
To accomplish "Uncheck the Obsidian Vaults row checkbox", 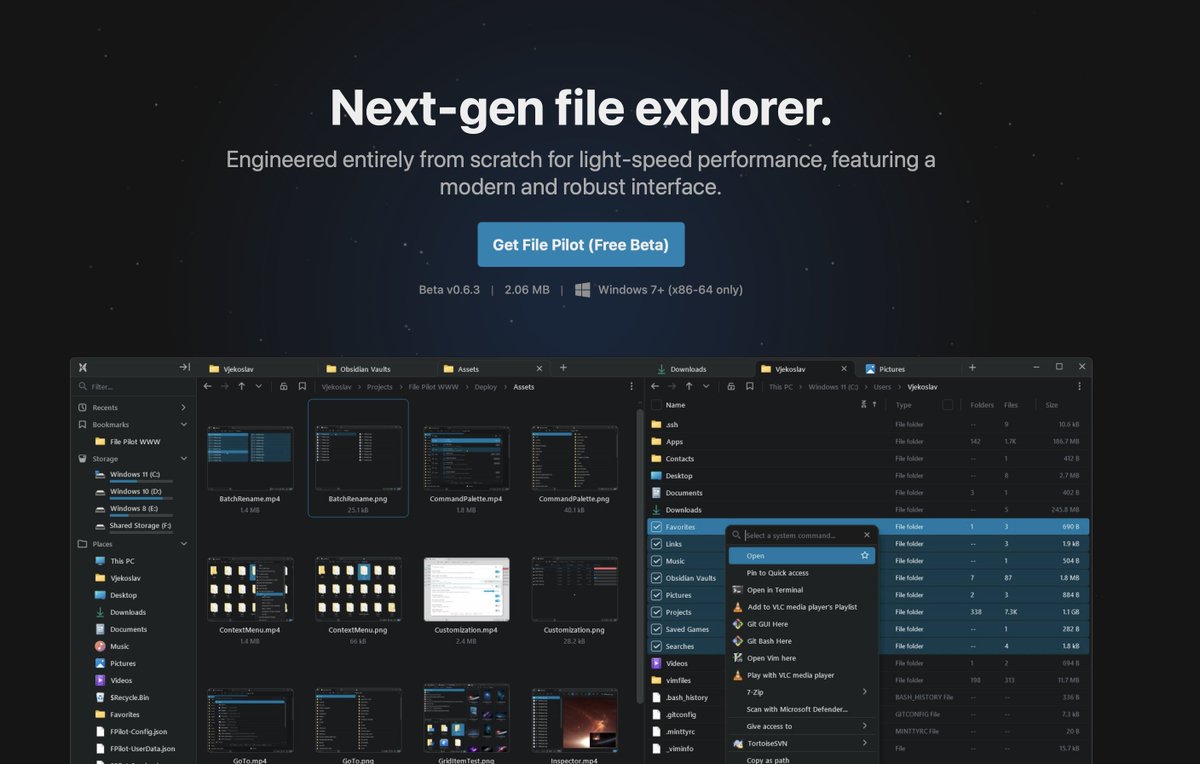I will (656, 578).
